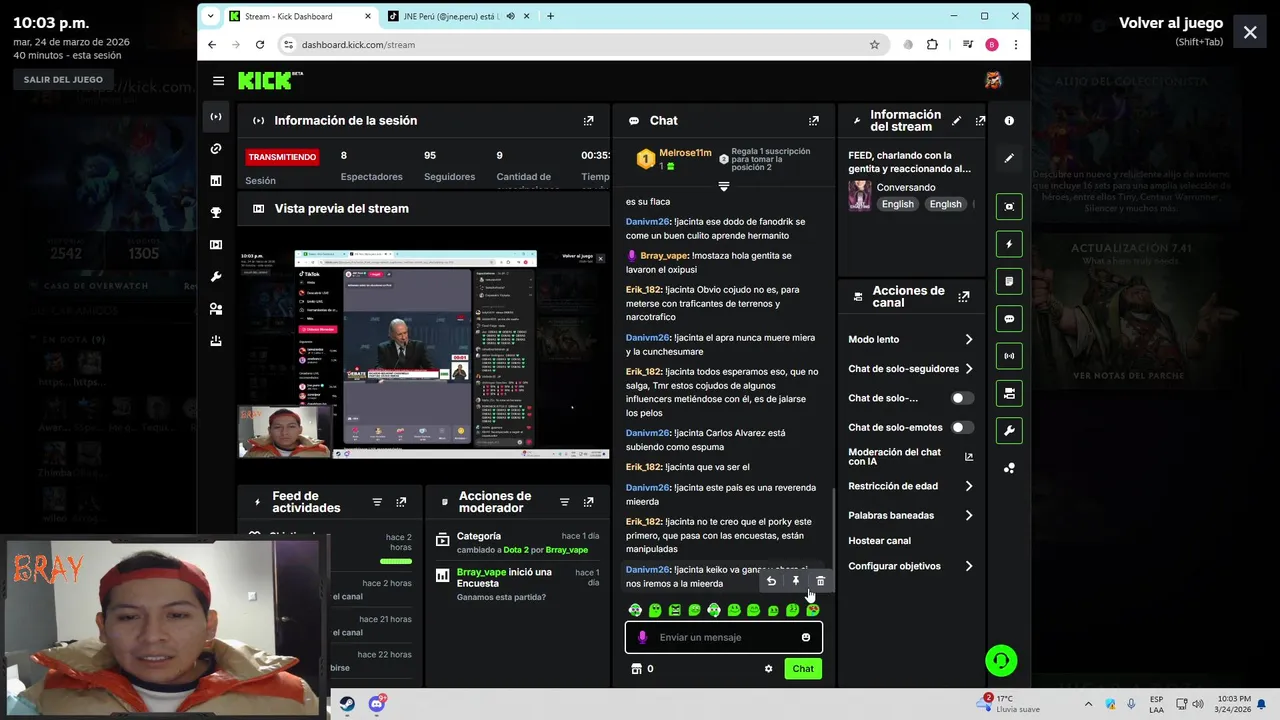The image size is (1280, 720).
Task: Open the community users icon in the left sidebar
Action: coord(216,309)
